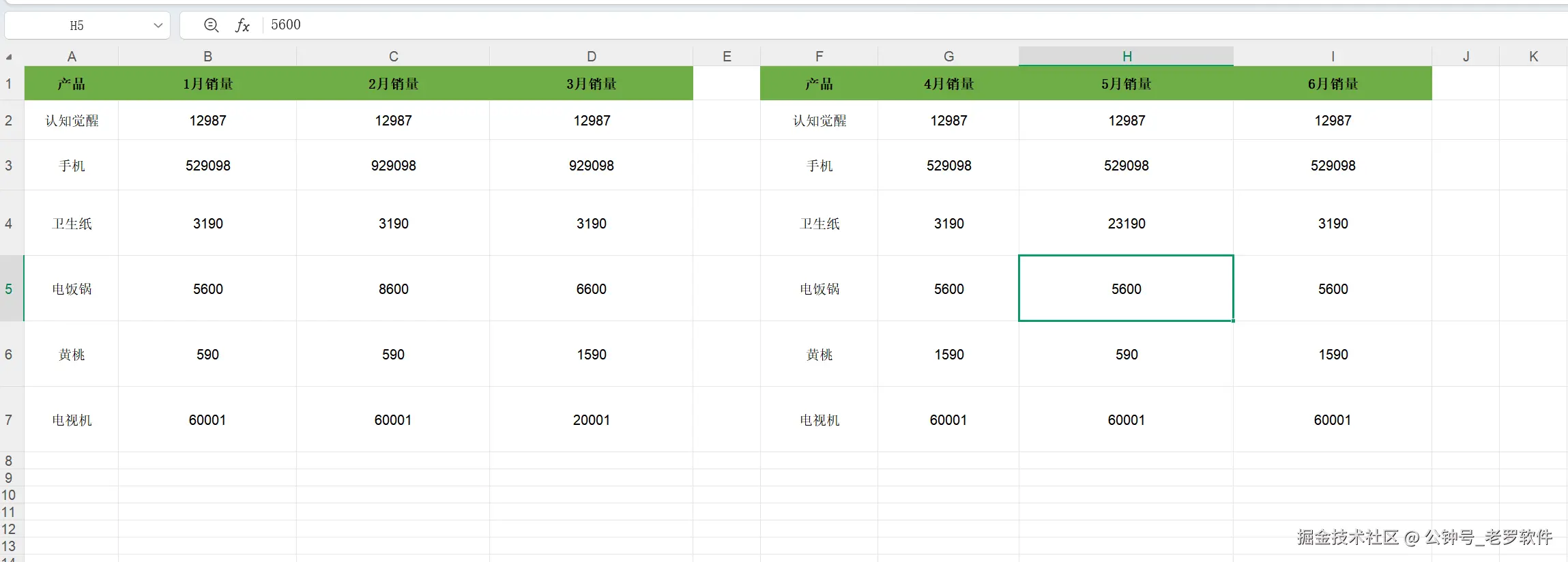
Task: Click the 3月销量 header cell
Action: (592, 84)
